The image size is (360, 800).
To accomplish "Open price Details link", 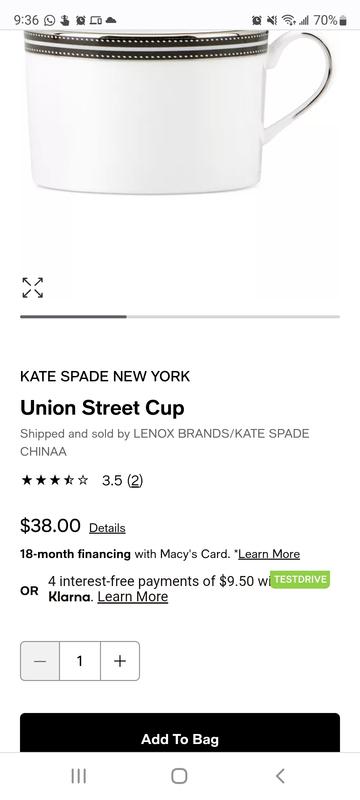I will coord(107,528).
